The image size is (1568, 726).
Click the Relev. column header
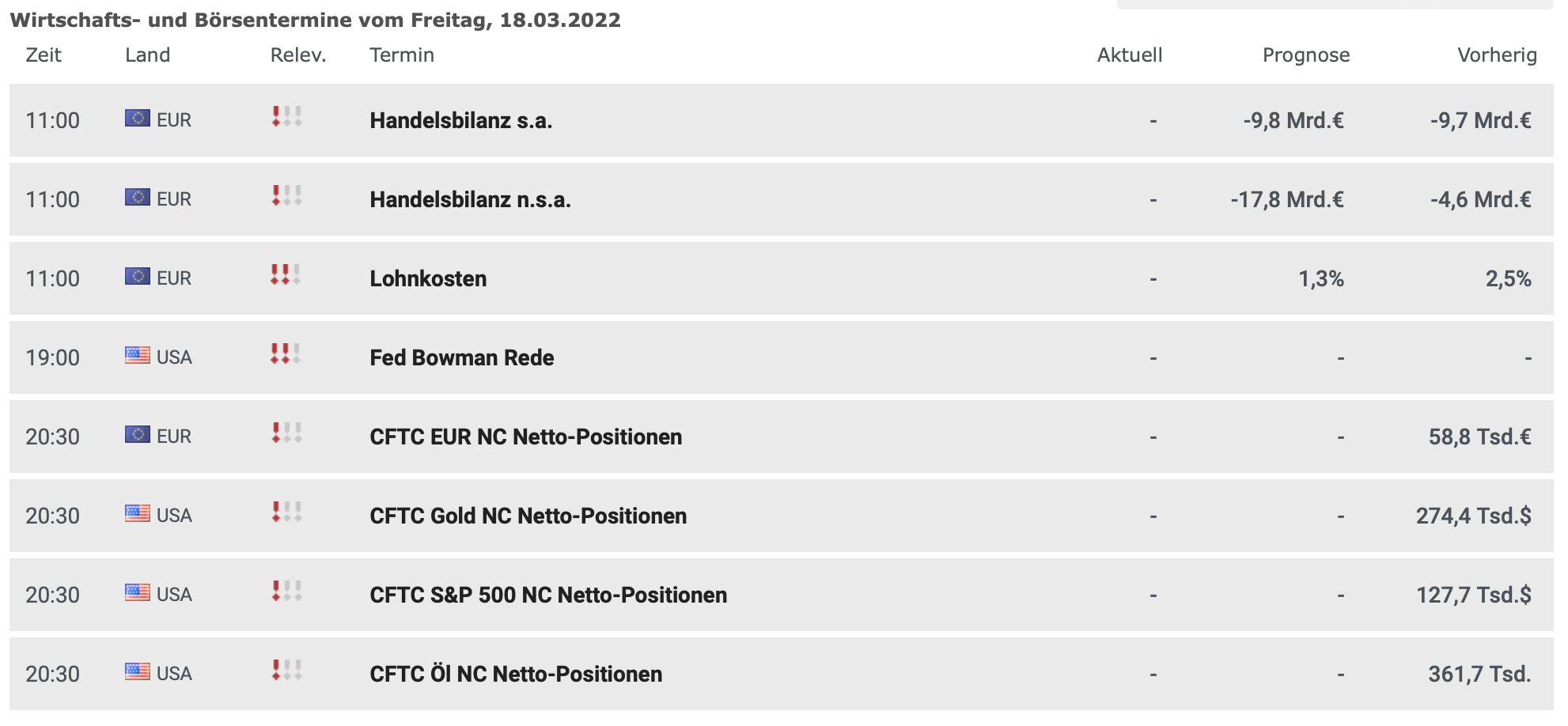coord(298,55)
